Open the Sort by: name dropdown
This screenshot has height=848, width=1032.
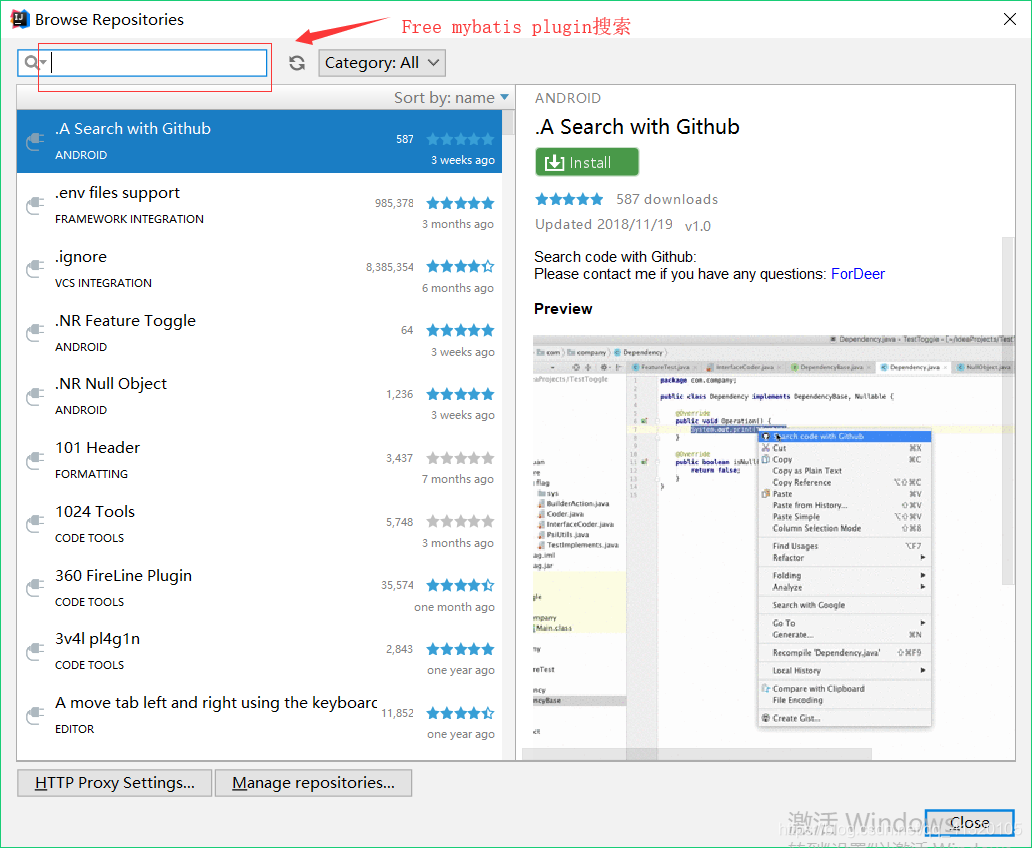(452, 97)
